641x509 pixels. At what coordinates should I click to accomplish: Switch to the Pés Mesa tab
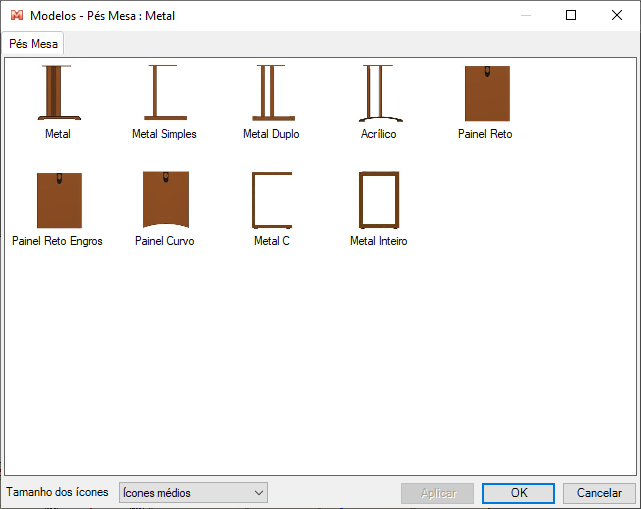click(x=33, y=44)
